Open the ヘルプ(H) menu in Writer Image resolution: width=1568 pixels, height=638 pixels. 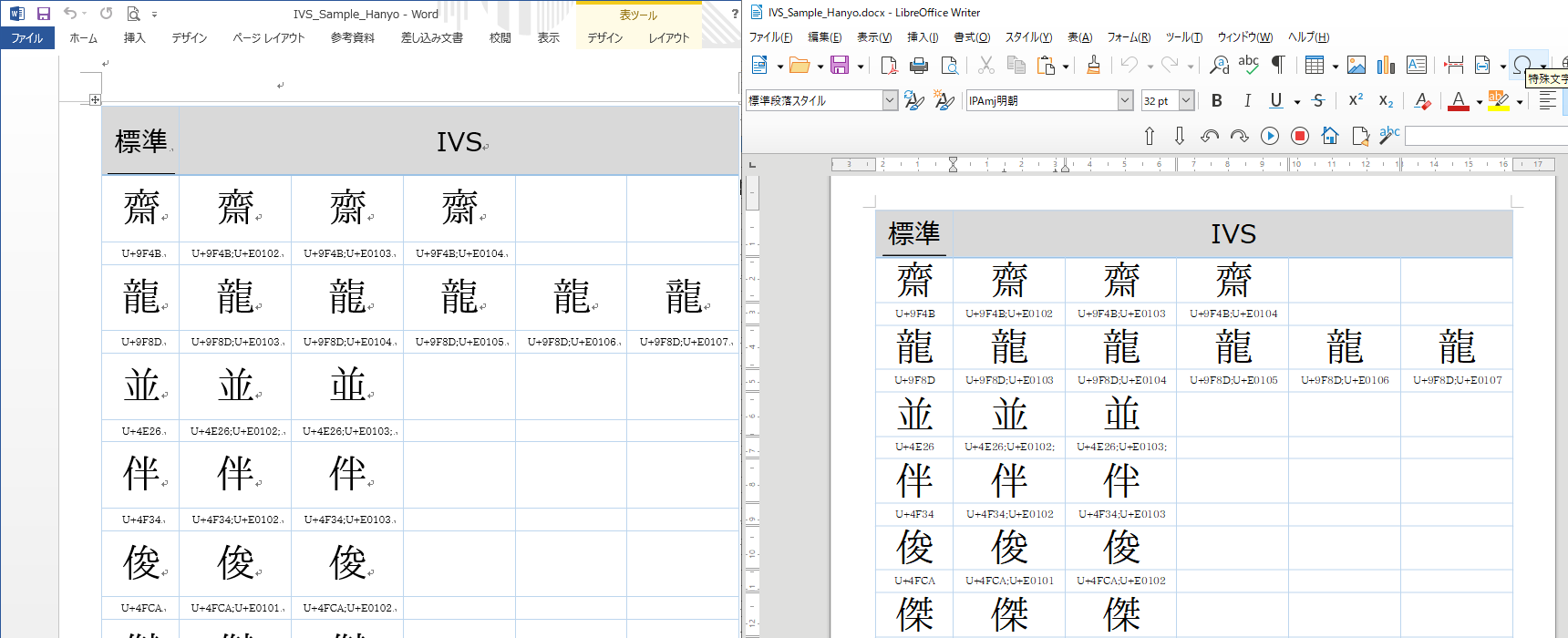(x=1308, y=37)
